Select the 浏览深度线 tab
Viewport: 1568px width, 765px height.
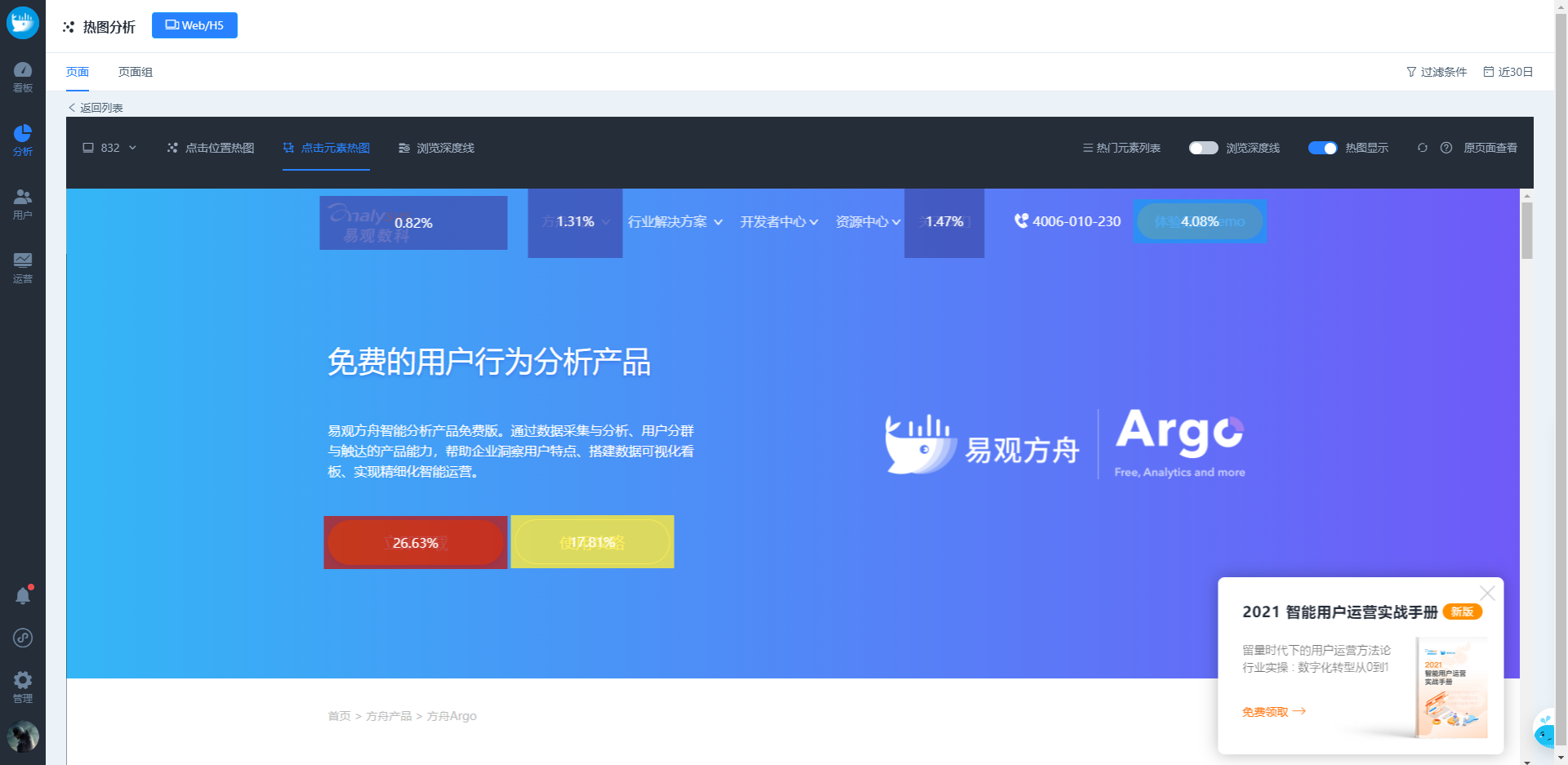click(x=436, y=148)
